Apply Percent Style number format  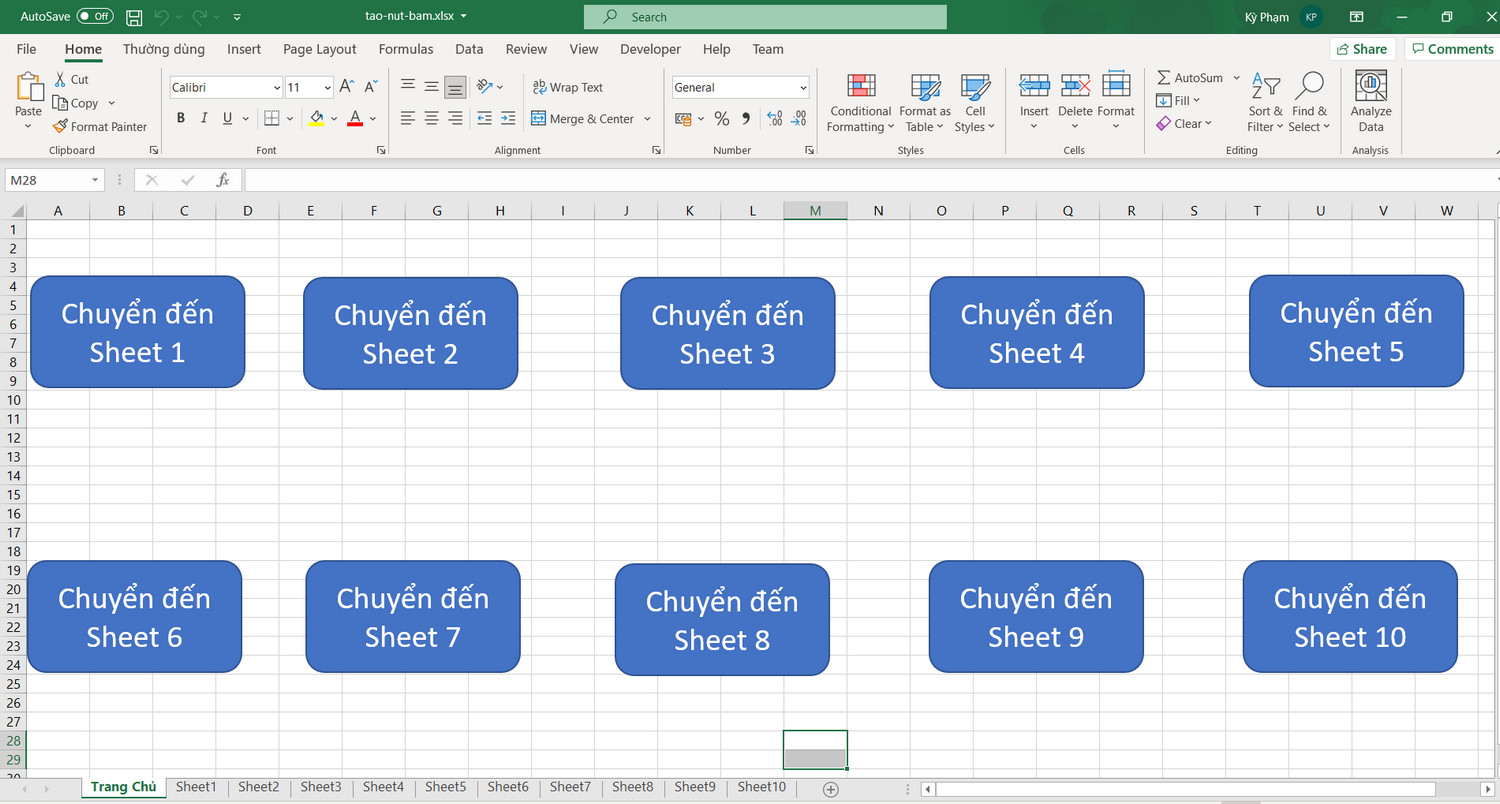pos(721,118)
